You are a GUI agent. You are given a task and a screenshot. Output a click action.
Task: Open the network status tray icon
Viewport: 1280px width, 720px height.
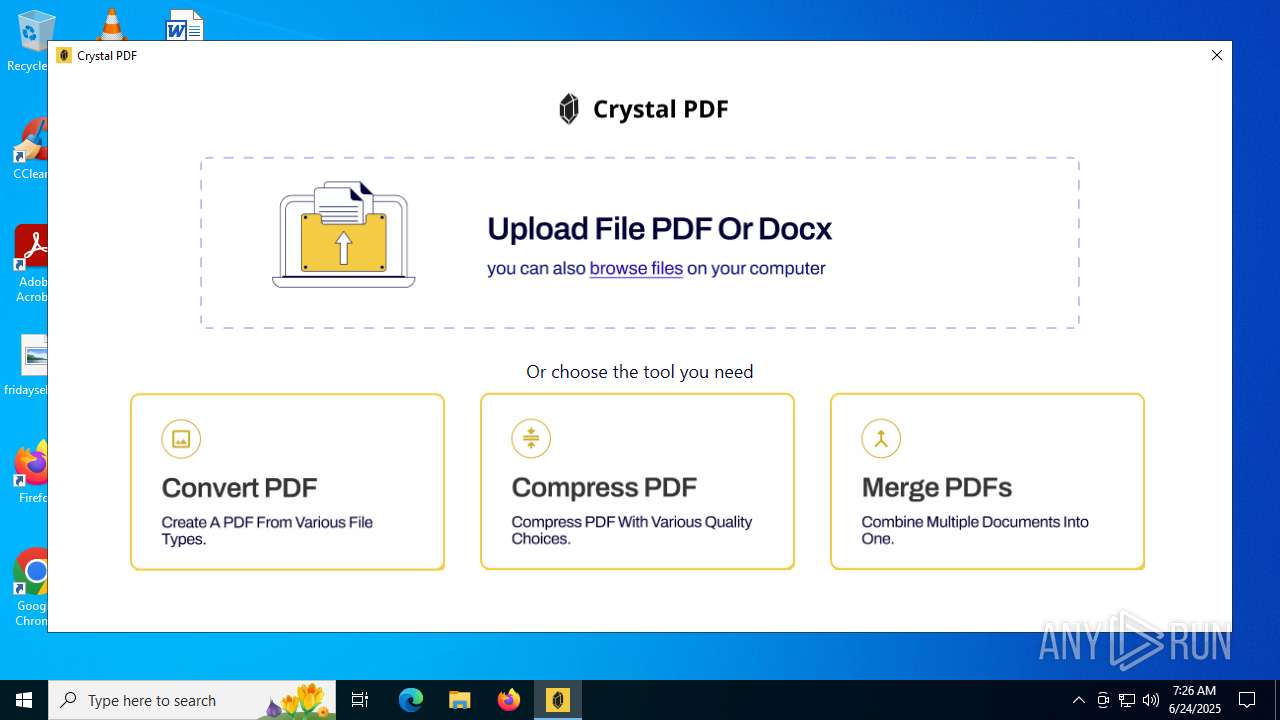[1127, 700]
